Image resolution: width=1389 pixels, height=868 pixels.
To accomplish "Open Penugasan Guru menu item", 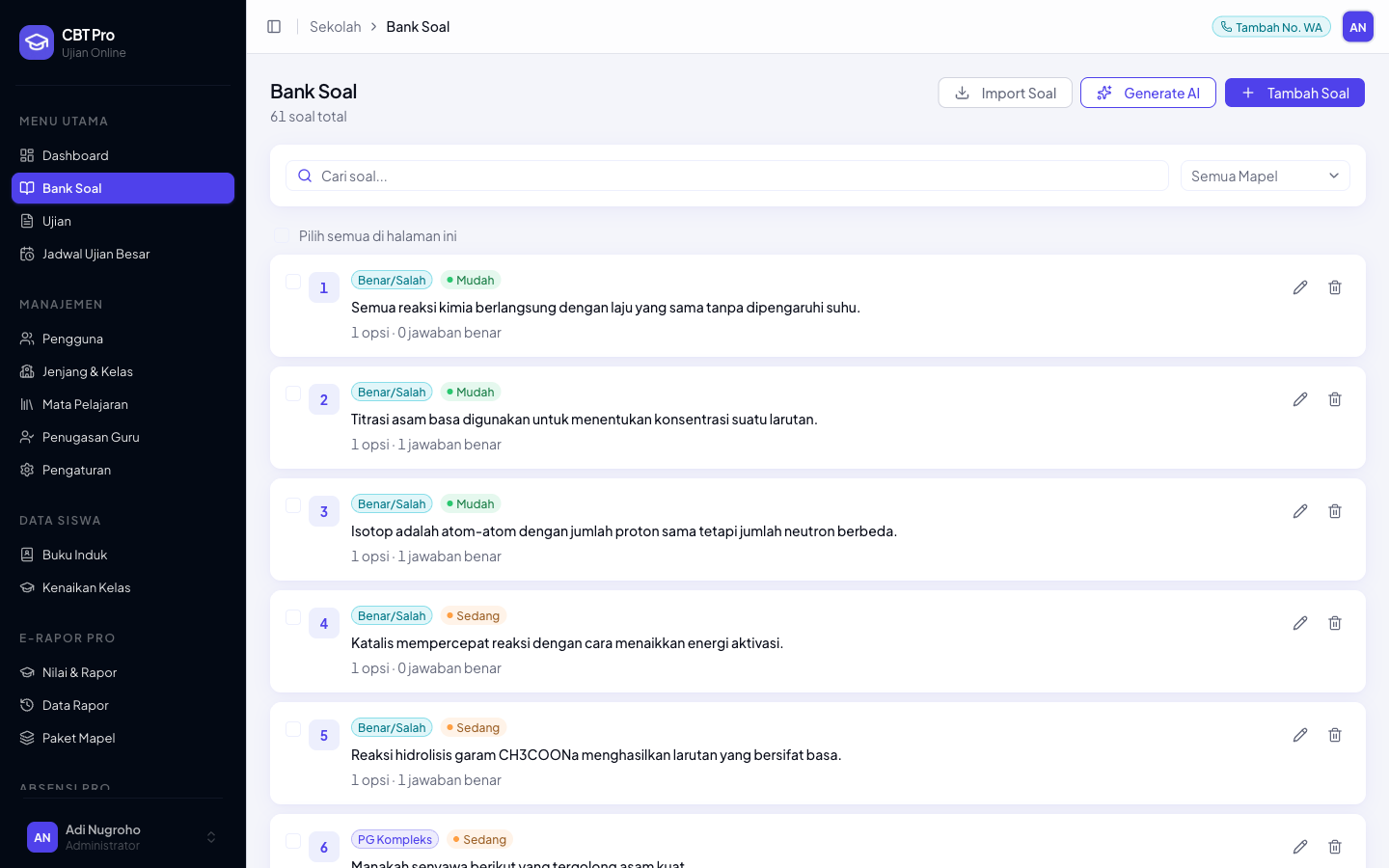I will coord(123,437).
